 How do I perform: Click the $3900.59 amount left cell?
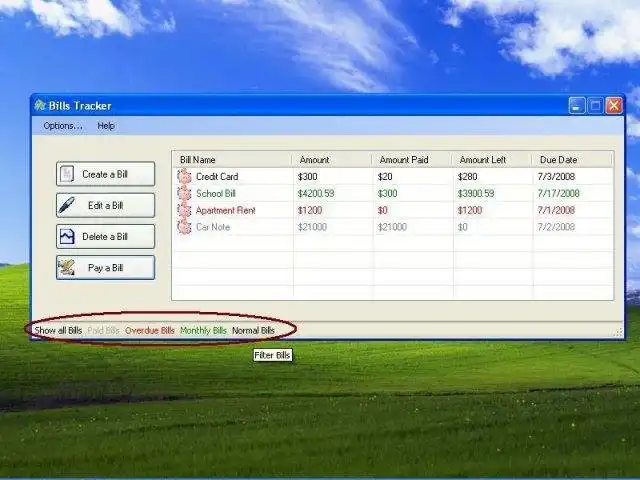pos(476,193)
